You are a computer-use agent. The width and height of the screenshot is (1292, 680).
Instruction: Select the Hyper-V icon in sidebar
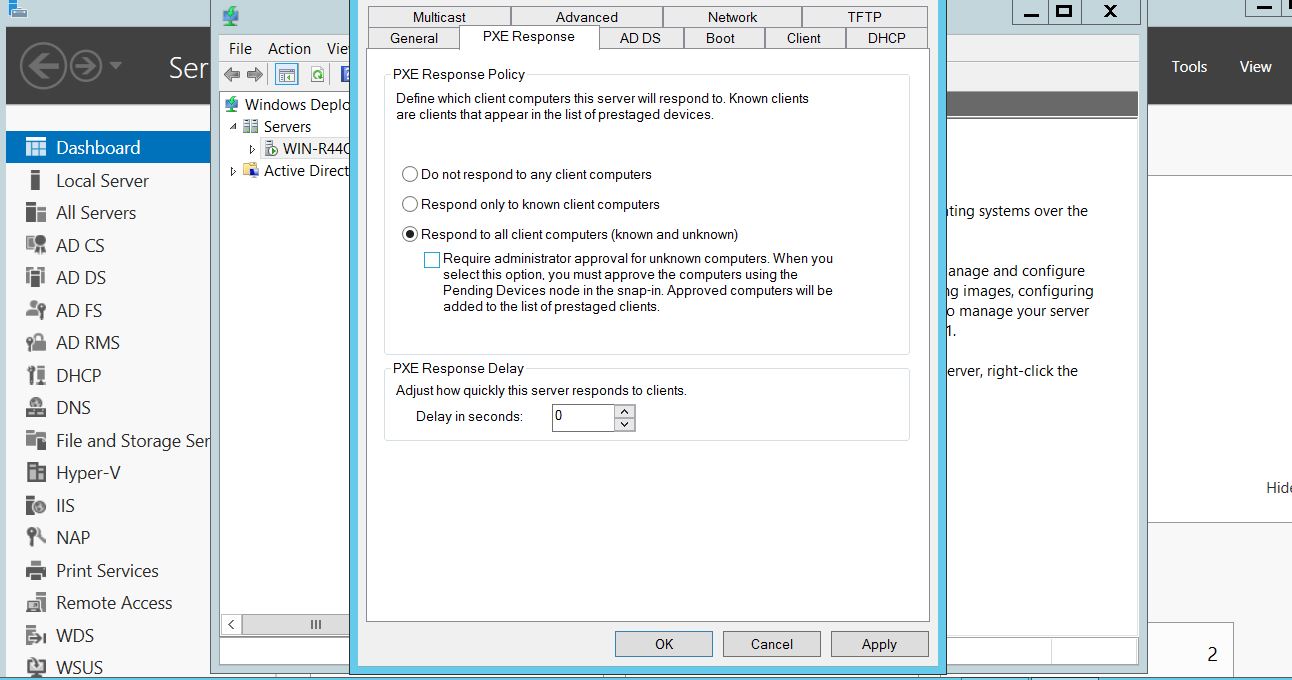pyautogui.click(x=36, y=473)
